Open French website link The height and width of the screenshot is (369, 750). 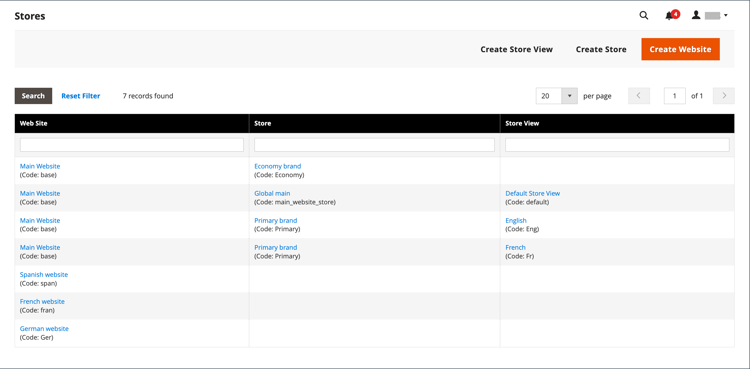[x=42, y=302]
